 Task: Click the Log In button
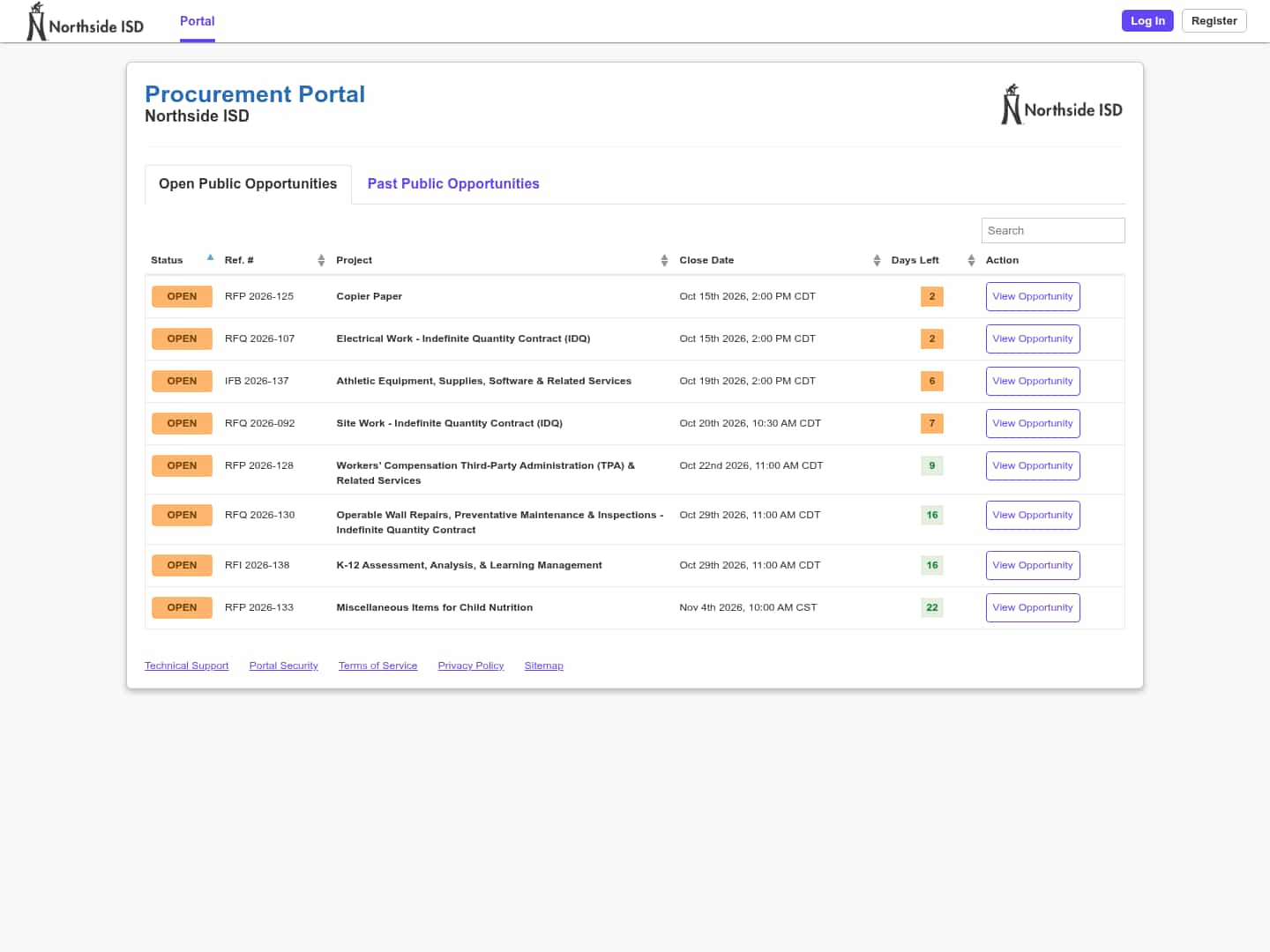coord(1147,21)
